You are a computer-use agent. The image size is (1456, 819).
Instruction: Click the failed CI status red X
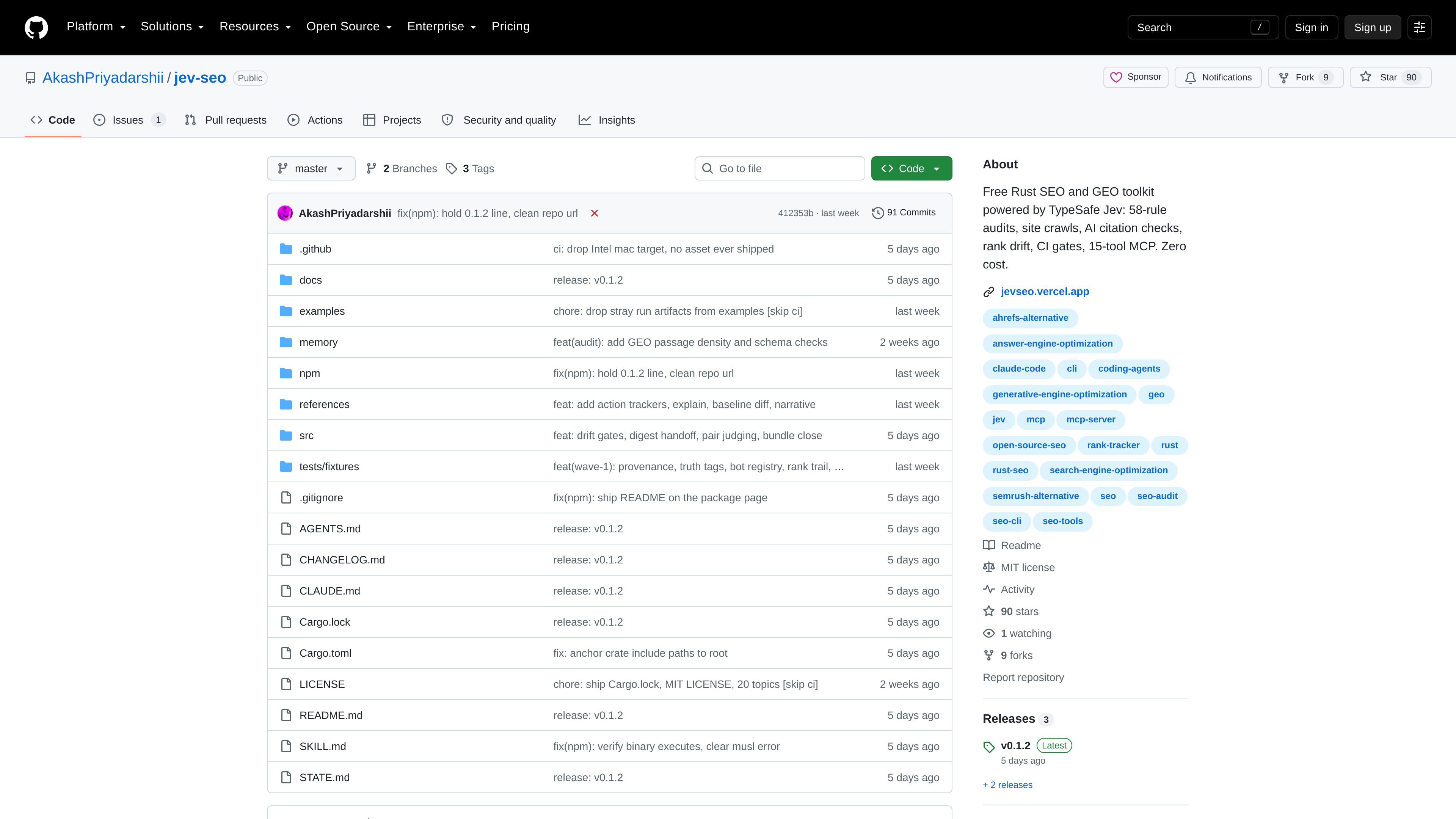(595, 213)
